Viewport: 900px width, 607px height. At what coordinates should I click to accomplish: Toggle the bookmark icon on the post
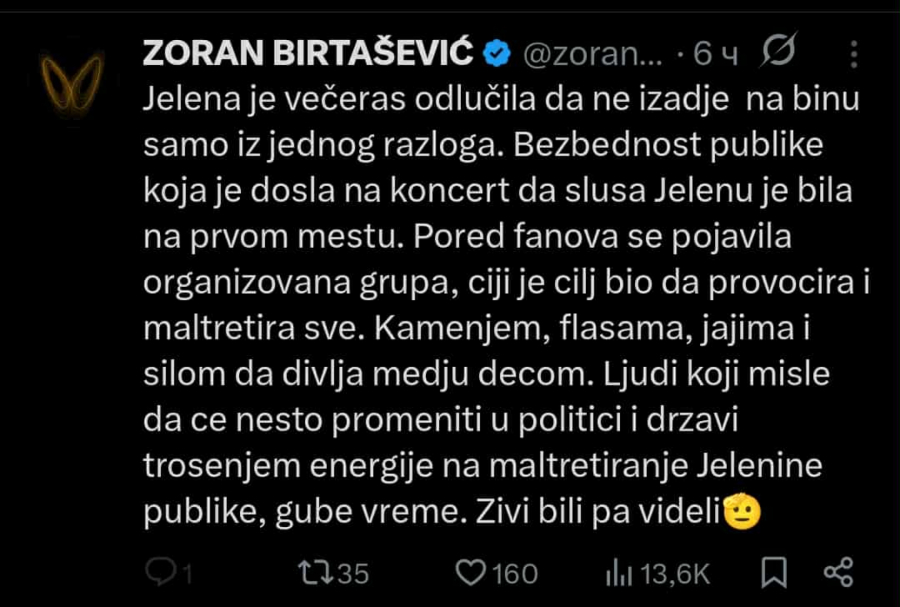[x=774, y=573]
